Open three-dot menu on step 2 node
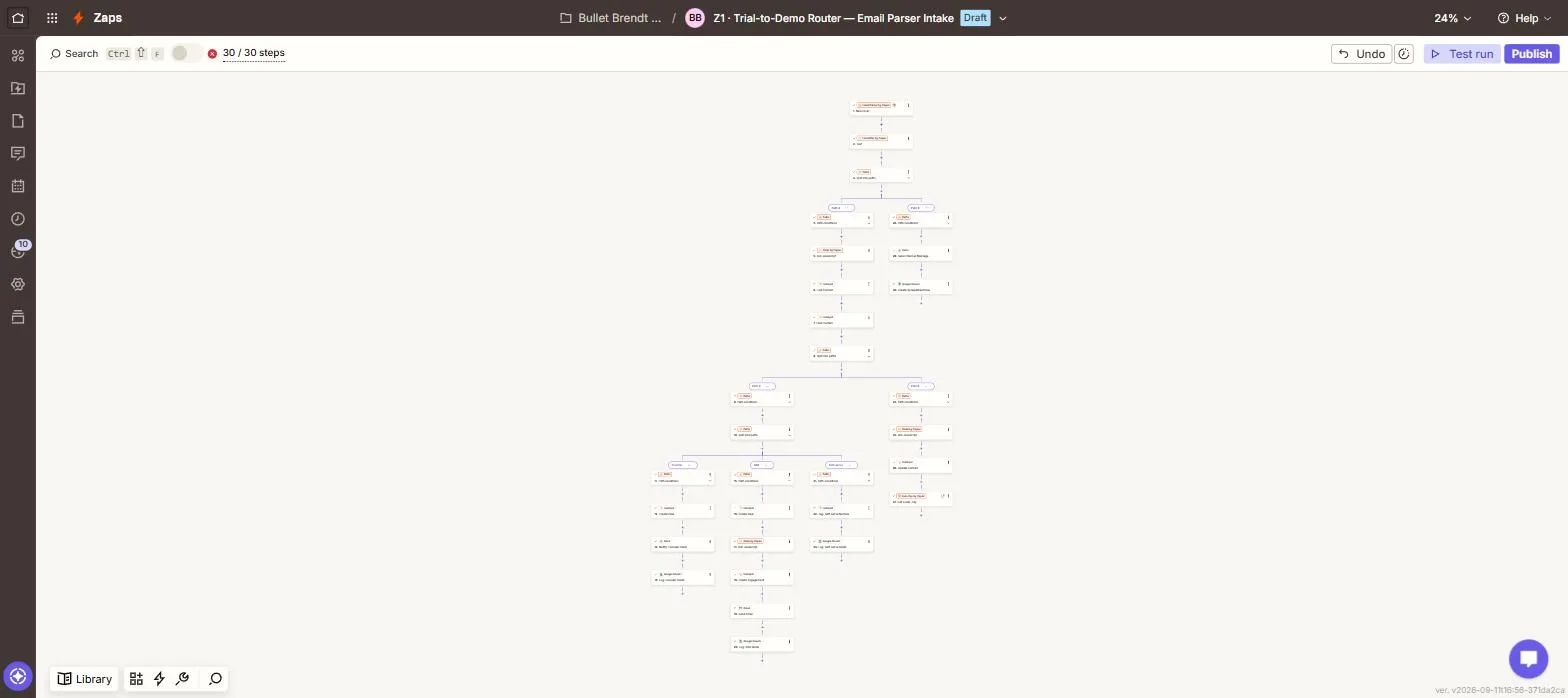Screen dimensions: 1568x698 click(x=908, y=139)
